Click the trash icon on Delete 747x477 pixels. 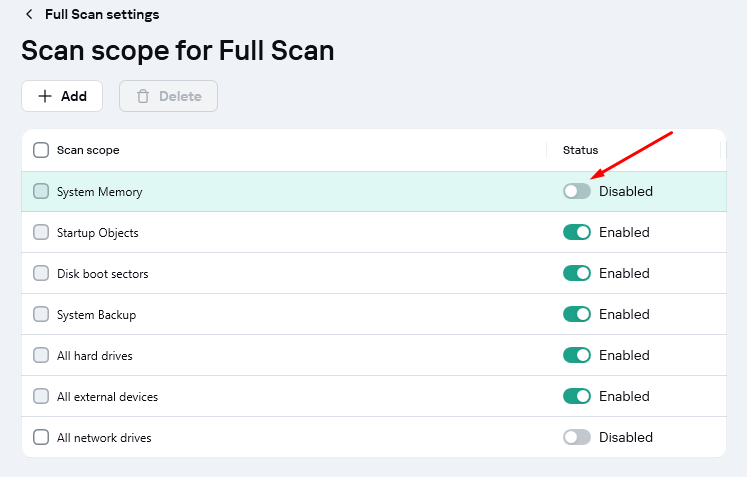coord(143,96)
